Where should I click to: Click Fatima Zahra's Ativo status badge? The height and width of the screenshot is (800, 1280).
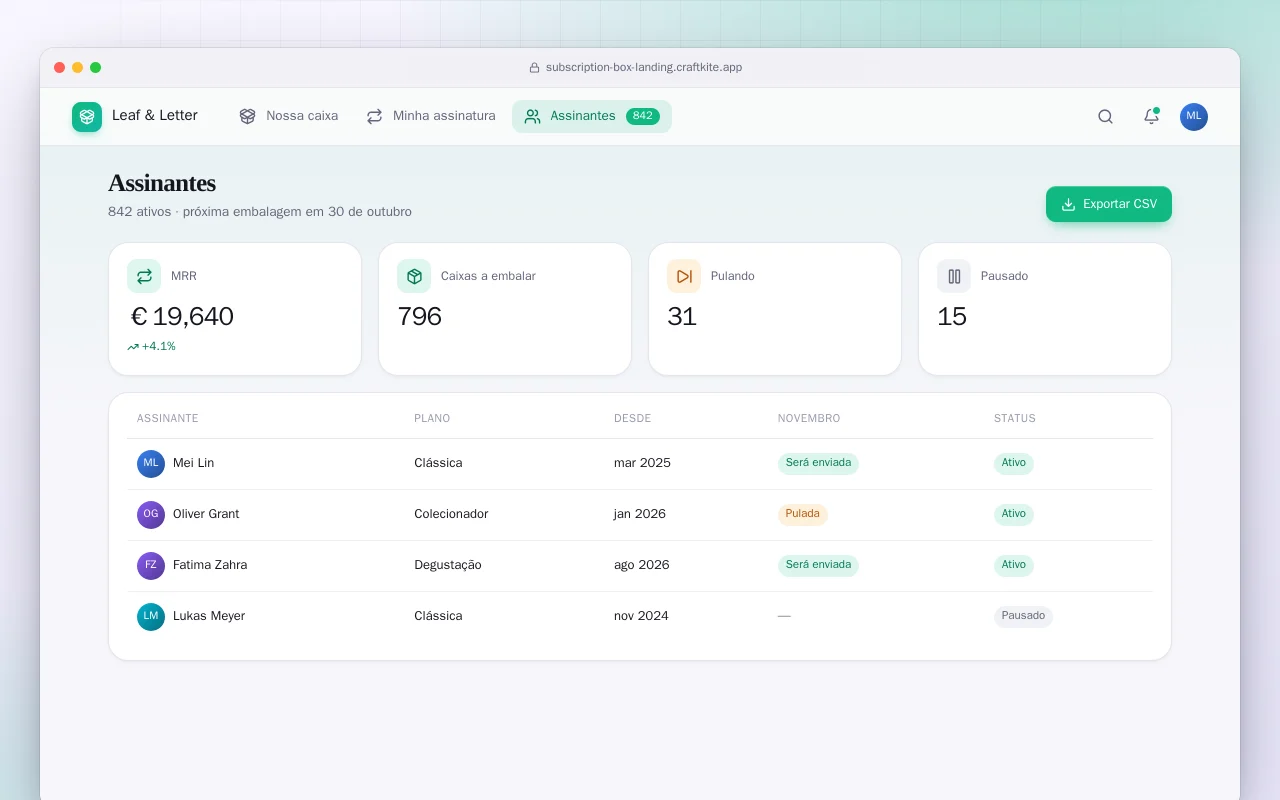(x=1014, y=565)
